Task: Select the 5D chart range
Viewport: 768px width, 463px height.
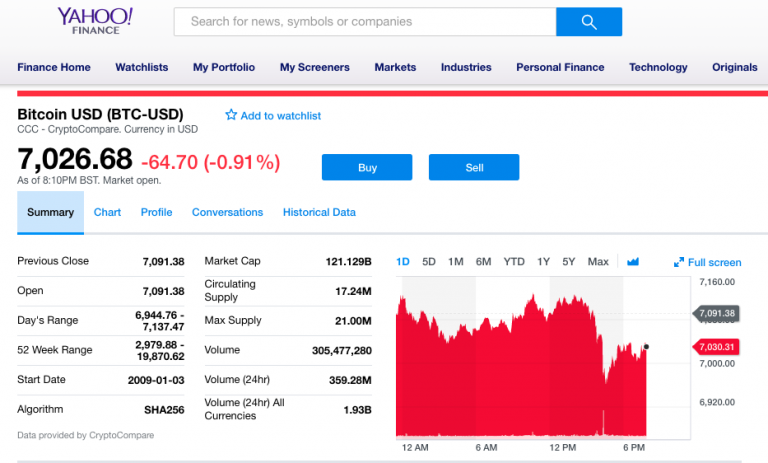Action: point(429,262)
